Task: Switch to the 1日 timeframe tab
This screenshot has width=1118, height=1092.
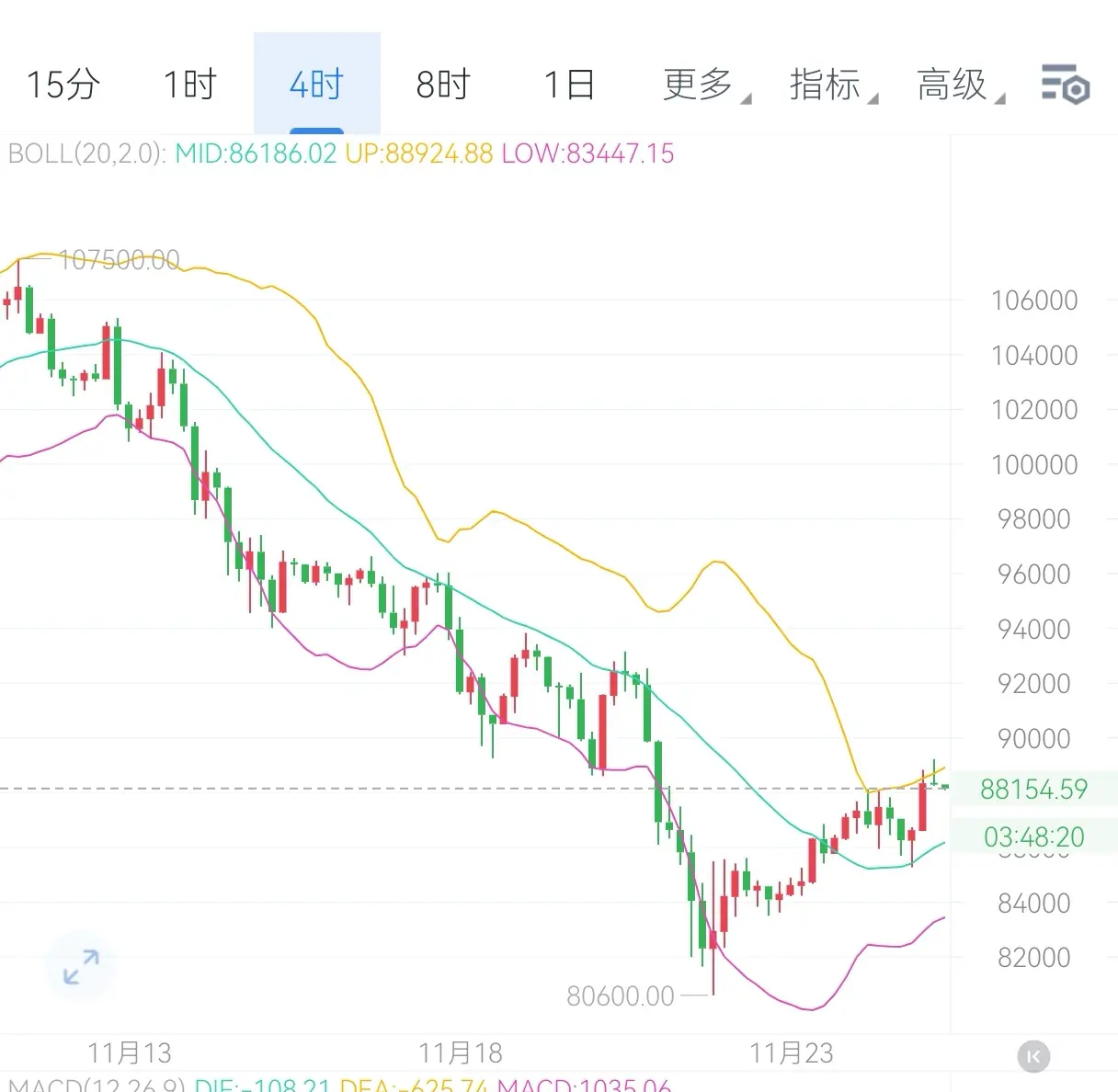Action: pyautogui.click(x=569, y=85)
